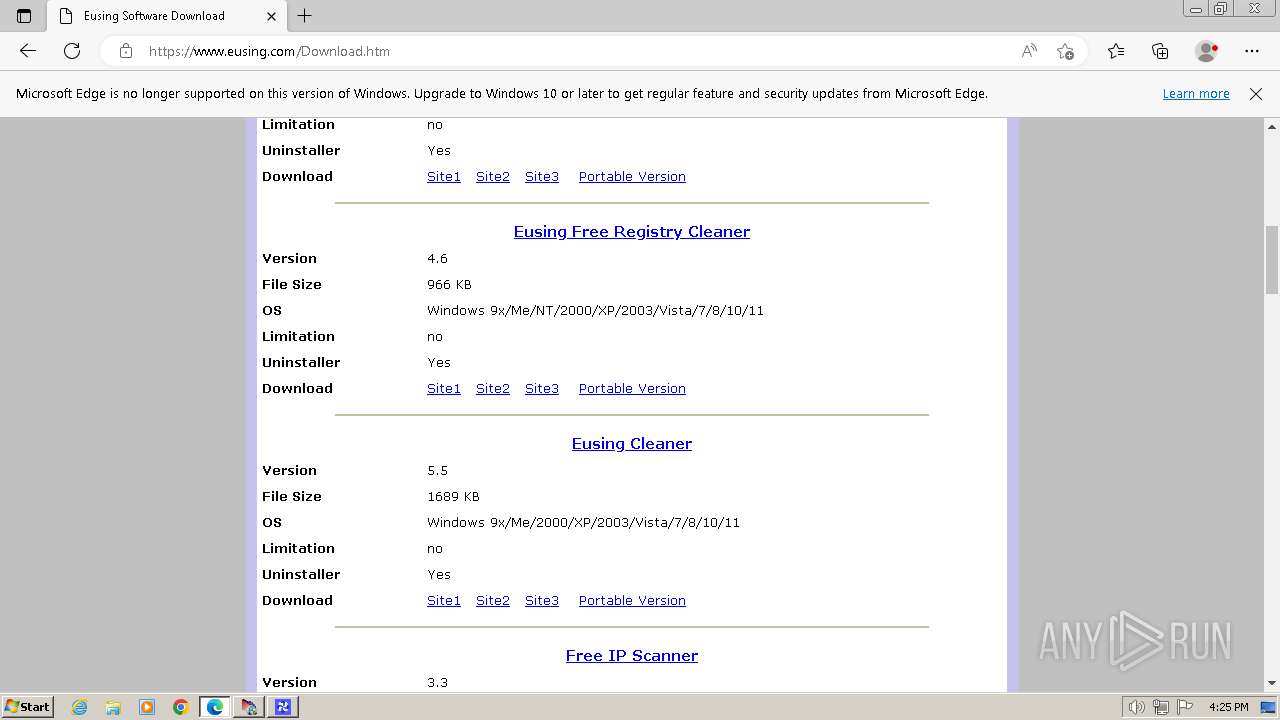1280x720 pixels.
Task: Dismiss the Edge unsupported notification bar
Action: click(x=1256, y=94)
